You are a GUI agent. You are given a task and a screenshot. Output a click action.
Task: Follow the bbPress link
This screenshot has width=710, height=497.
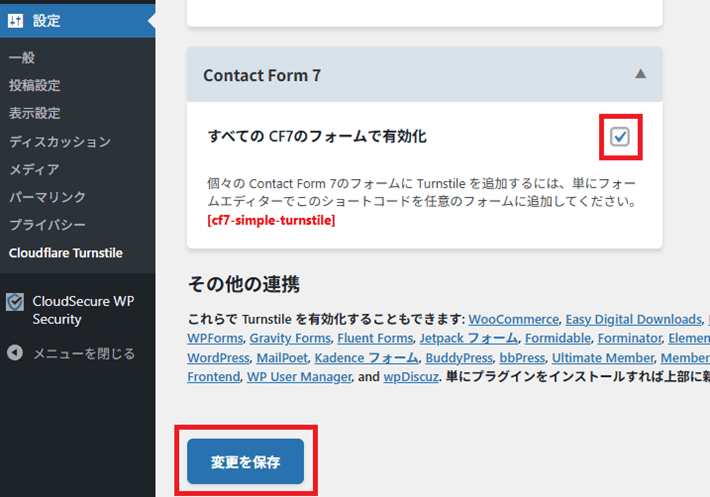tap(522, 358)
